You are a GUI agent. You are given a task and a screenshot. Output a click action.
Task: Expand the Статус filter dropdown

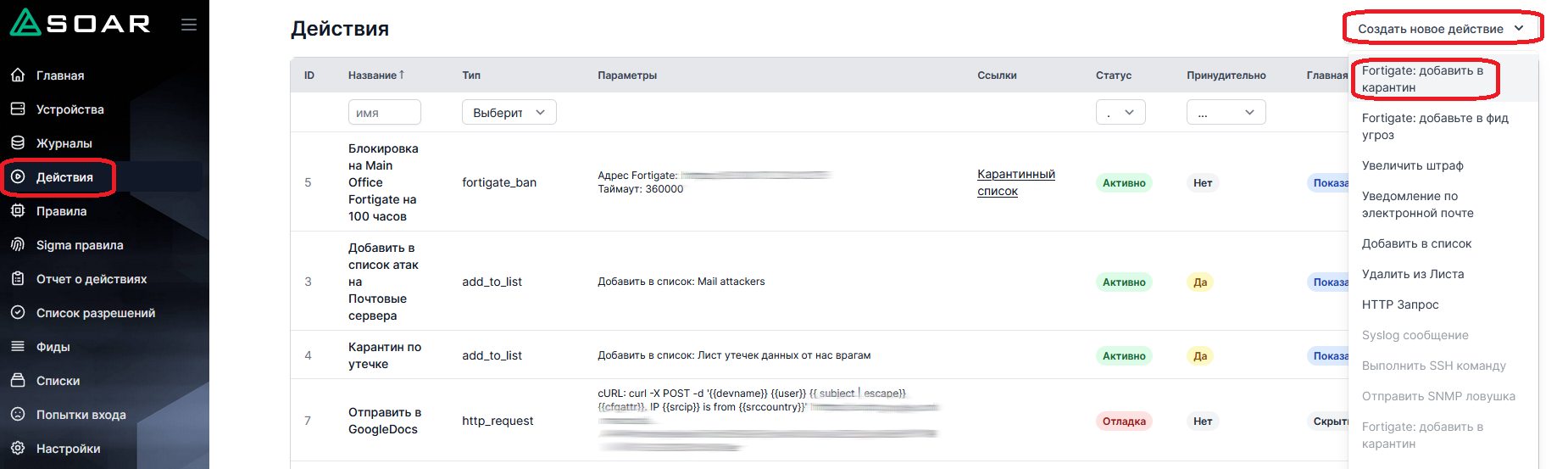(x=1120, y=113)
